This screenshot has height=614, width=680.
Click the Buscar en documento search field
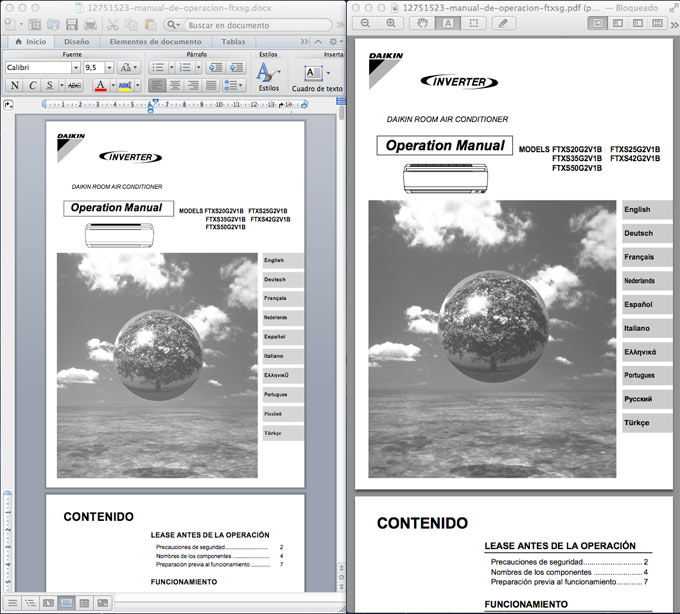(x=258, y=25)
